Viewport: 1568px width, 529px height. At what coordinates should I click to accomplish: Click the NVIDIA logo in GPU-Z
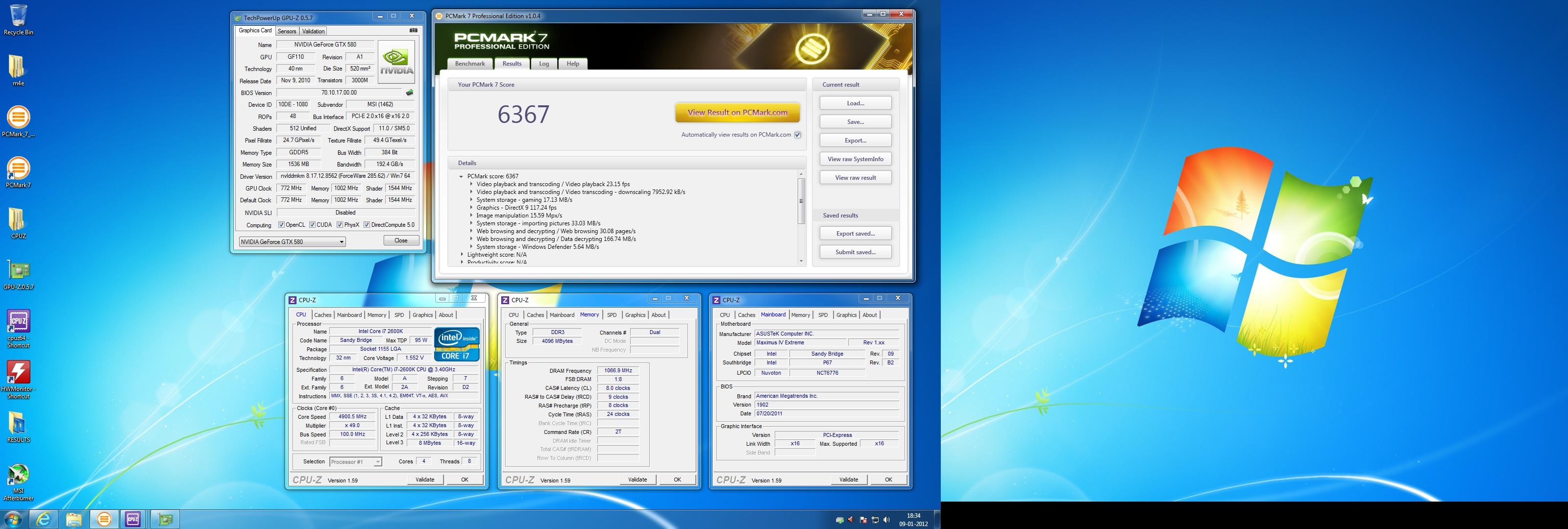click(x=396, y=62)
